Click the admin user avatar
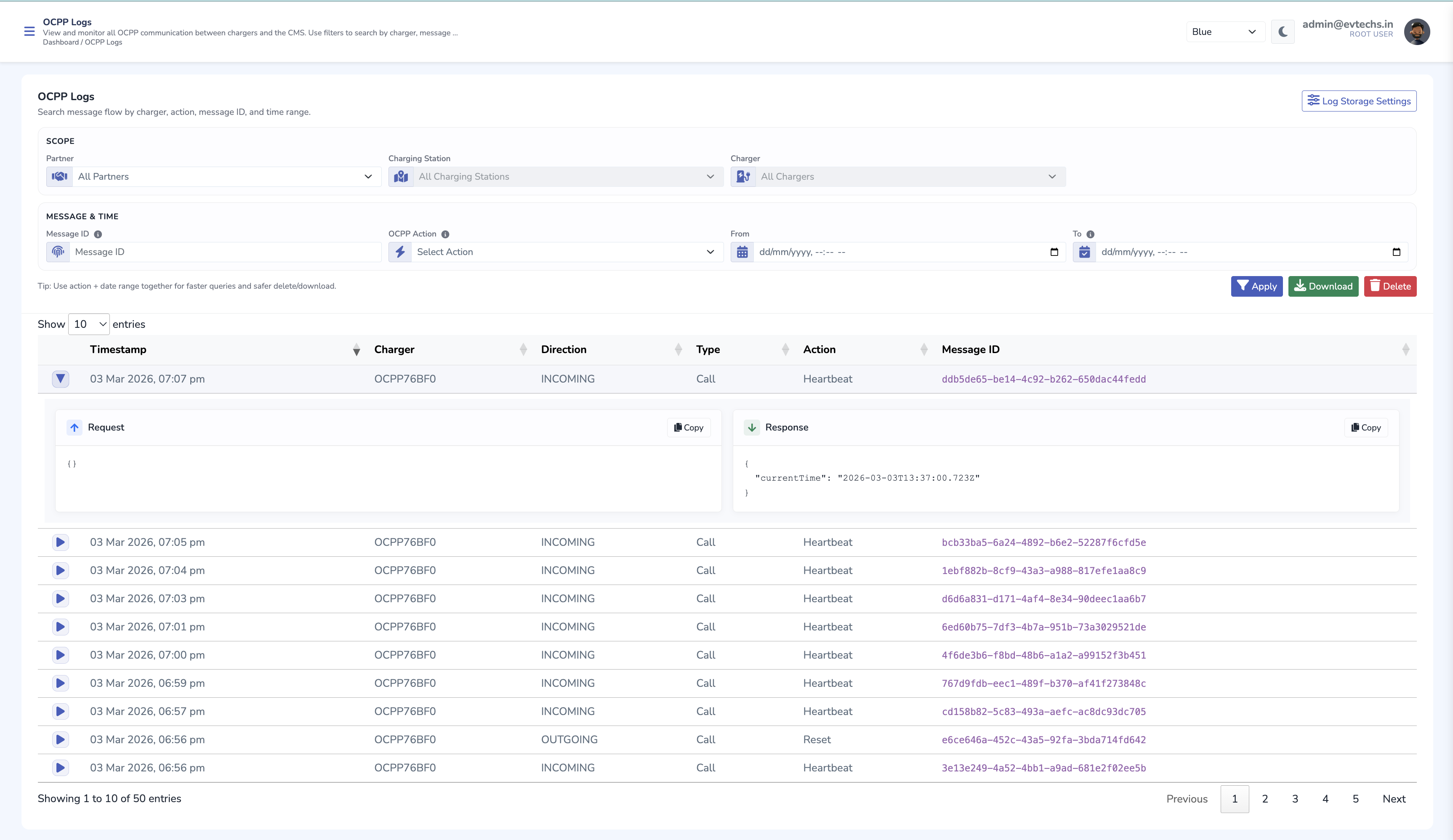The image size is (1453, 840). click(1416, 32)
